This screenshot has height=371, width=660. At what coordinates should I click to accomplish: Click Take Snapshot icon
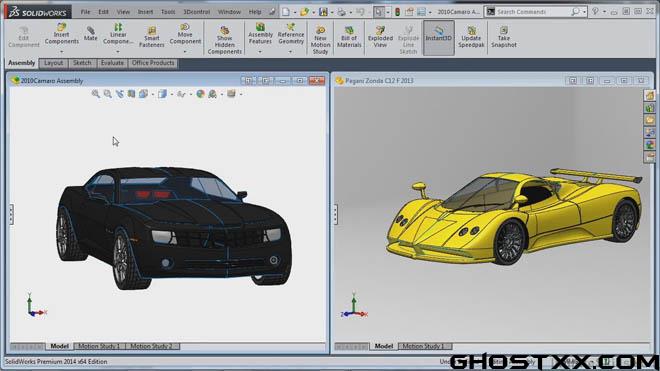(x=503, y=37)
